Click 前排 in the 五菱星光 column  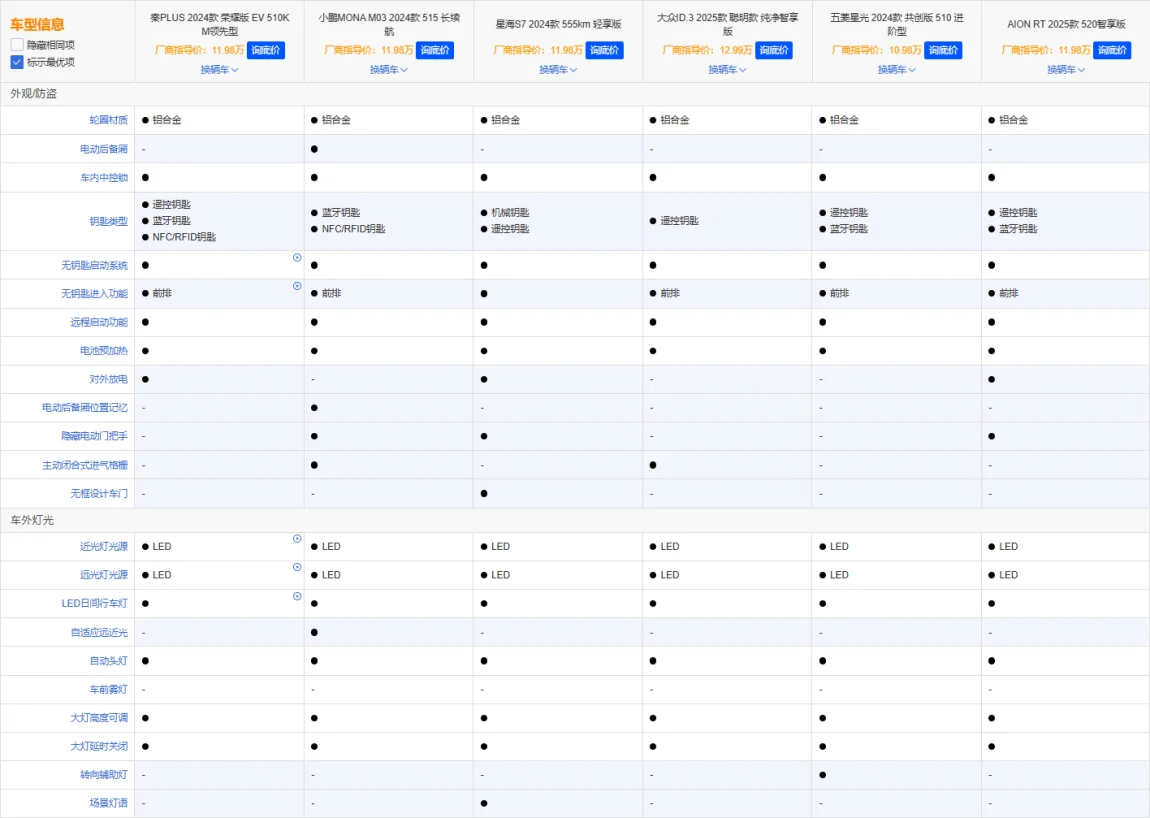tap(839, 293)
